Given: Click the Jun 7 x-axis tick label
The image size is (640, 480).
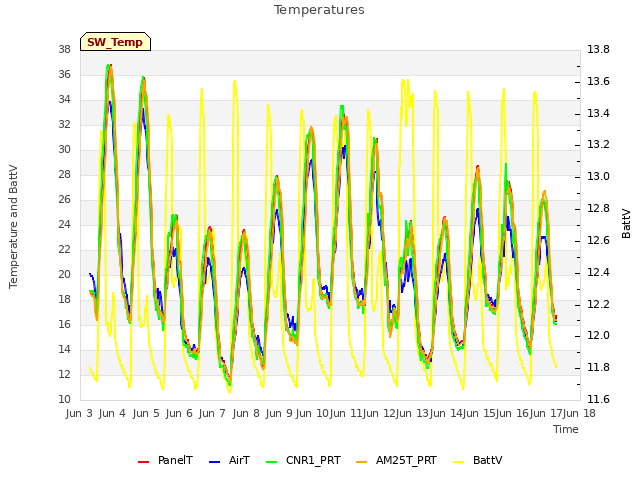Looking at the screenshot, I should pos(212,413).
